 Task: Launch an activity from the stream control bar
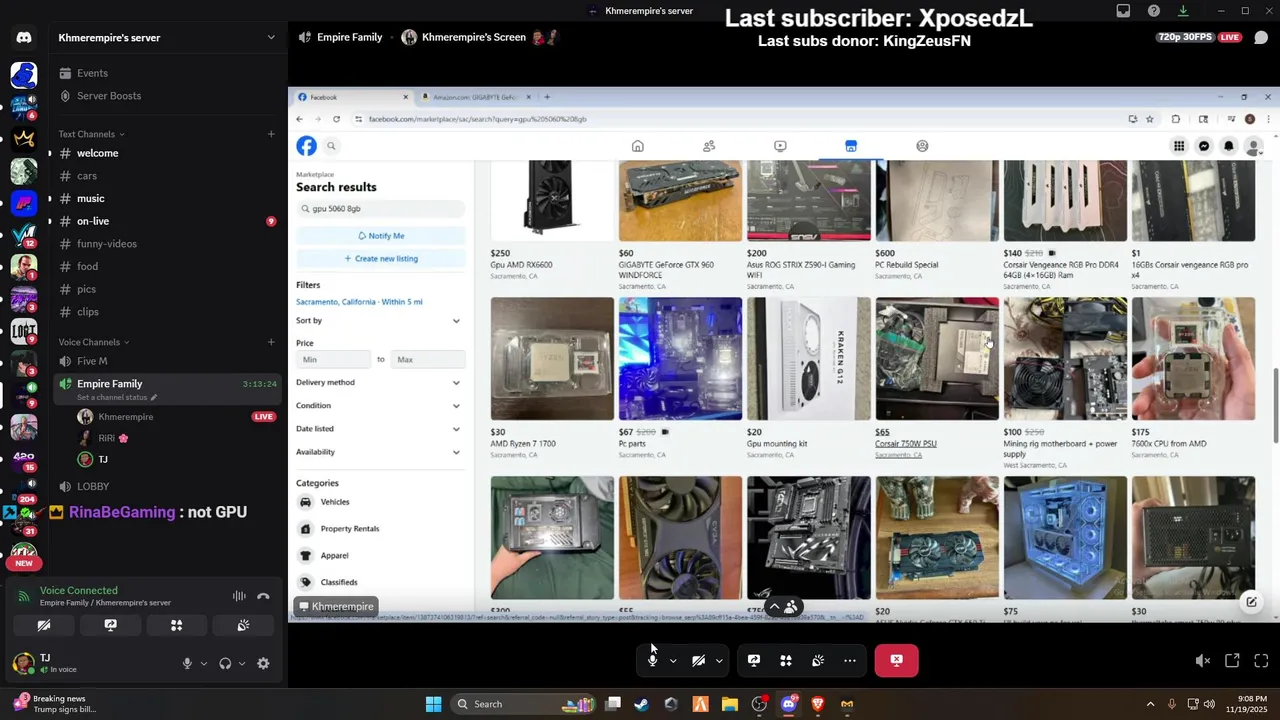click(x=786, y=660)
